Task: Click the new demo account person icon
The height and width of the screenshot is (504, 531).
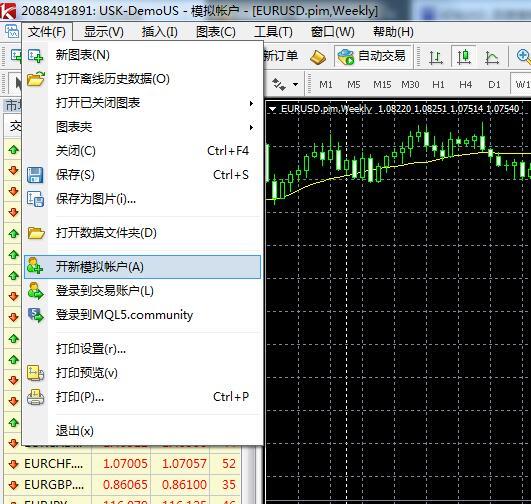Action: pos(35,266)
